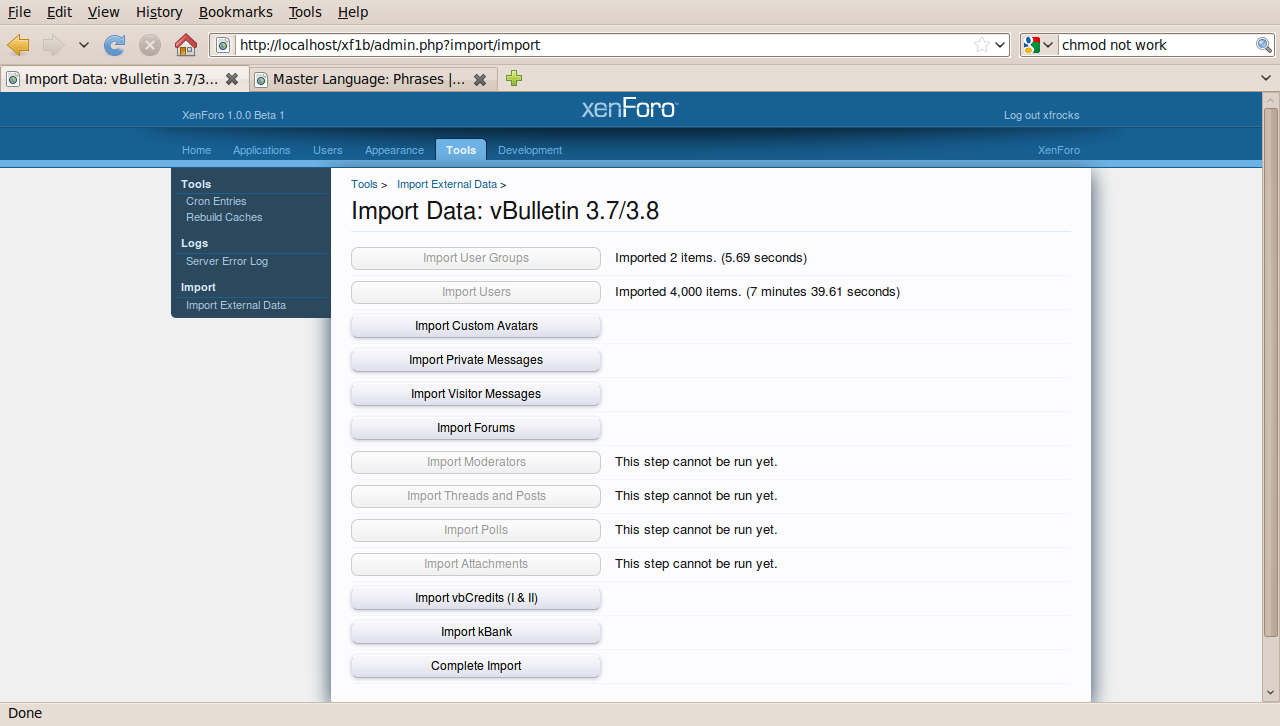Open the Appearance admin tab
The image size is (1280, 726).
click(x=394, y=150)
